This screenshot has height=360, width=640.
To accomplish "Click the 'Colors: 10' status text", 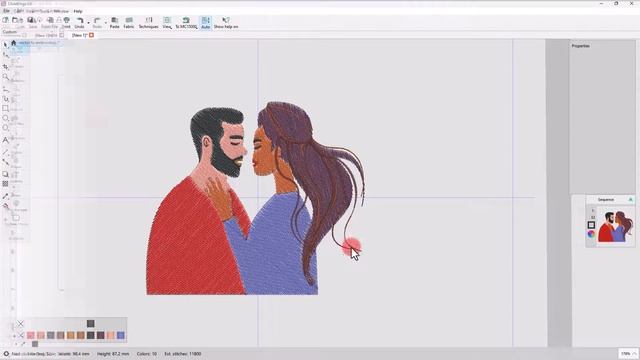I will tap(147, 354).
